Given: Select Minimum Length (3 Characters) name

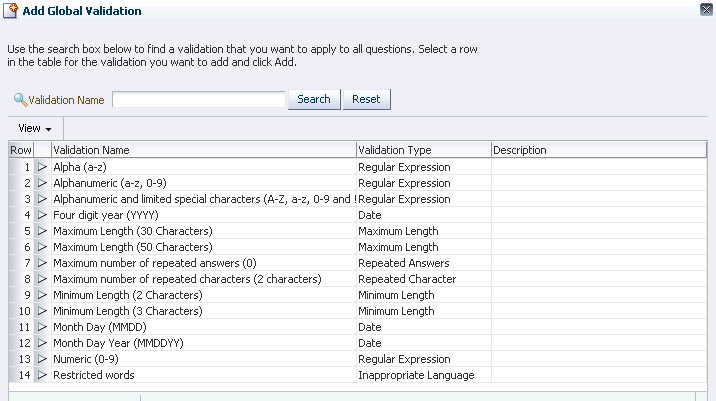Looking at the screenshot, I should 128,311.
